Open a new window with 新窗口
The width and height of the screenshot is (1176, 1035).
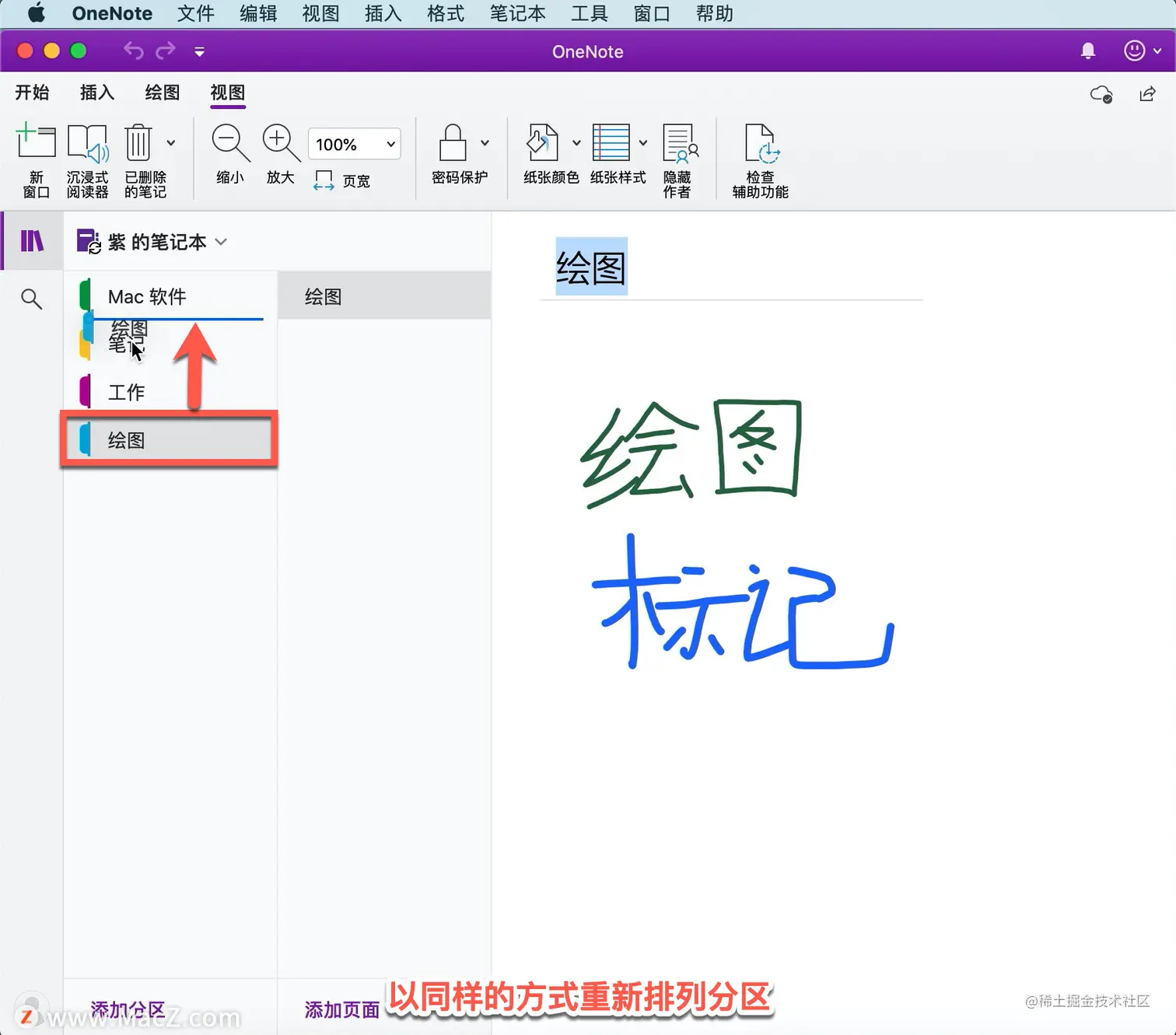coord(36,160)
